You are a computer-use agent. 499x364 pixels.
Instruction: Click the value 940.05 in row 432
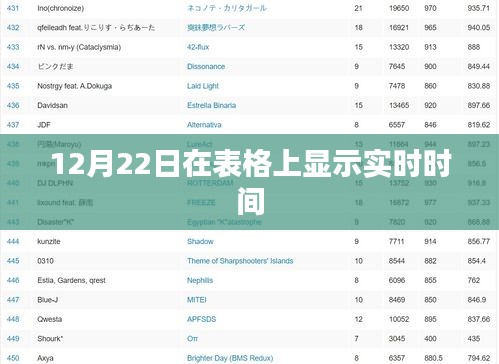pyautogui.click(x=478, y=28)
